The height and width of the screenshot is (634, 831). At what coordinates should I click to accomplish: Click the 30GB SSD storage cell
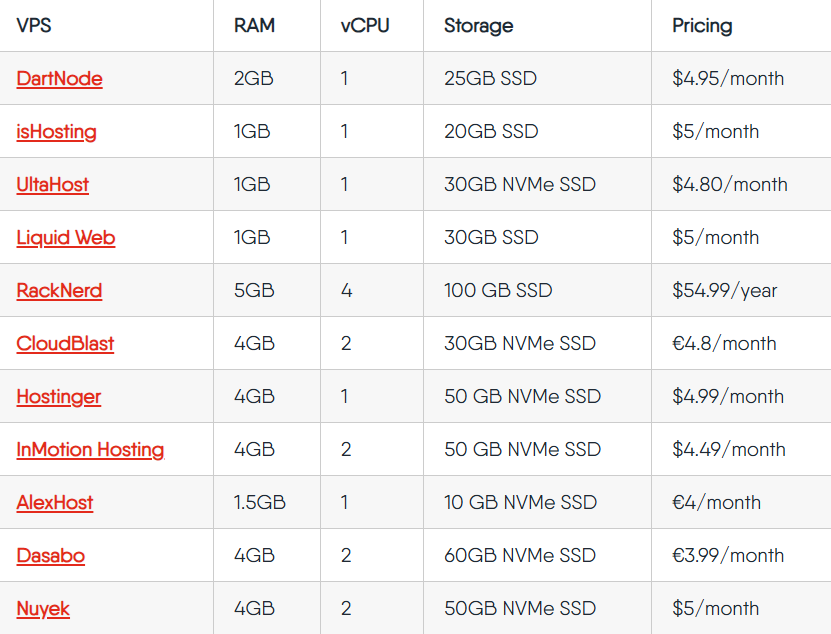click(x=491, y=237)
